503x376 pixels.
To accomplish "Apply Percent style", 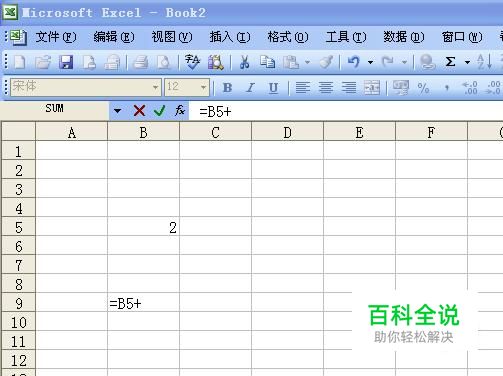I will (423, 88).
